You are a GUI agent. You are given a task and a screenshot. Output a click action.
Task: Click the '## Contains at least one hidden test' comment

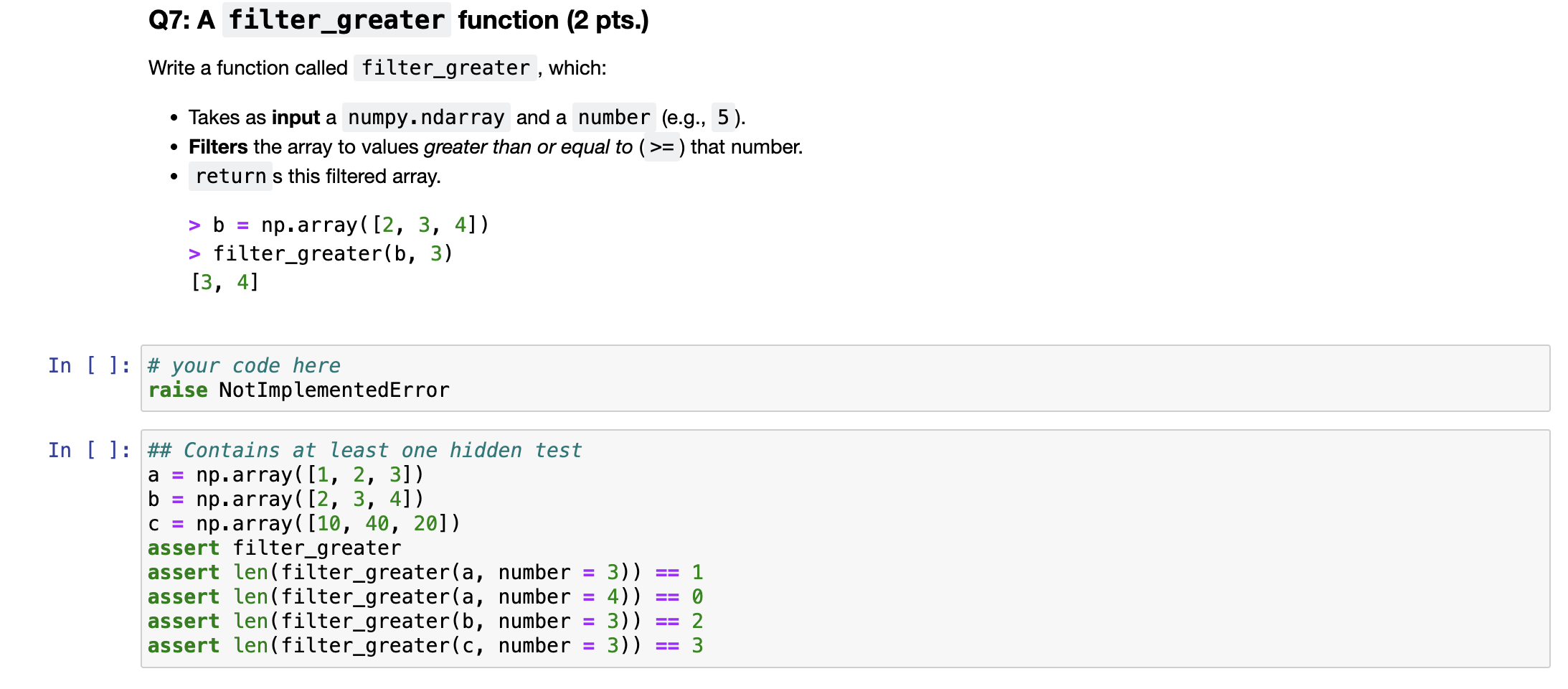click(x=364, y=450)
